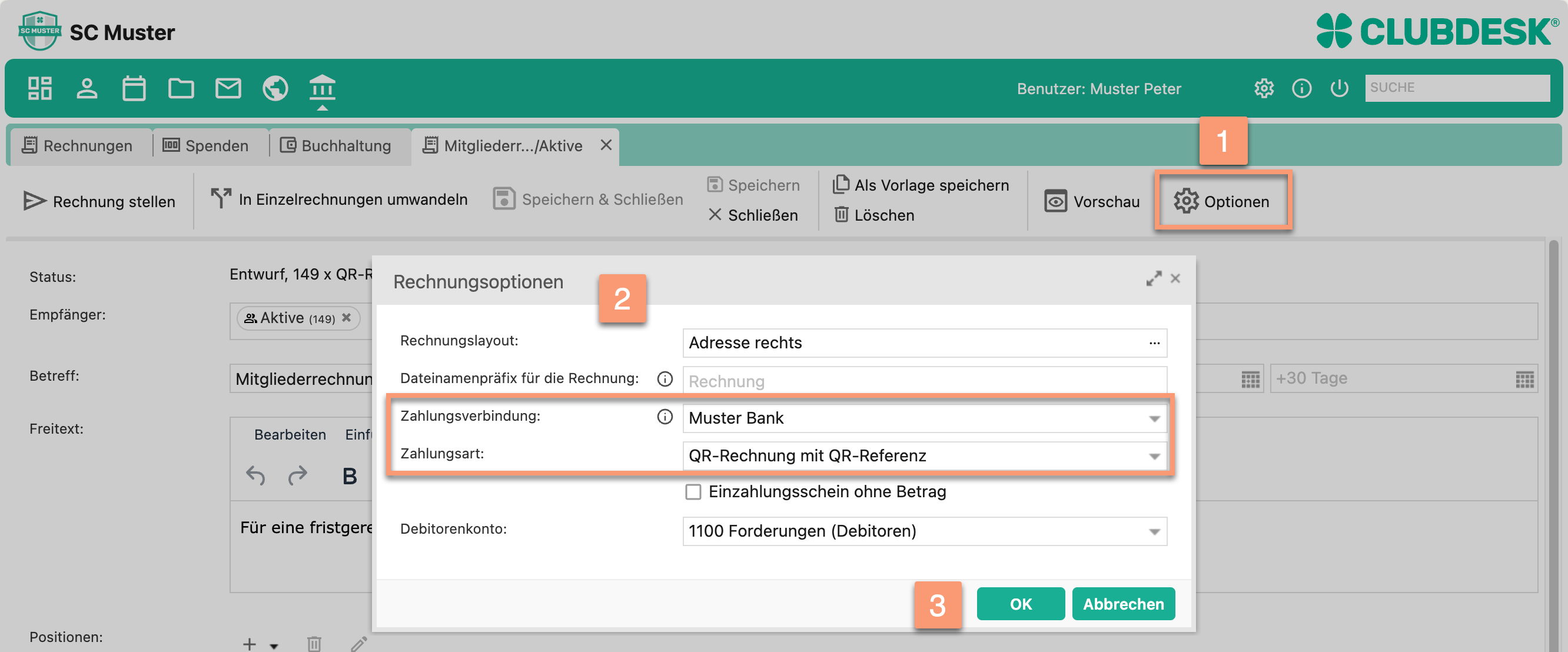Open the files folder icon

(x=181, y=88)
